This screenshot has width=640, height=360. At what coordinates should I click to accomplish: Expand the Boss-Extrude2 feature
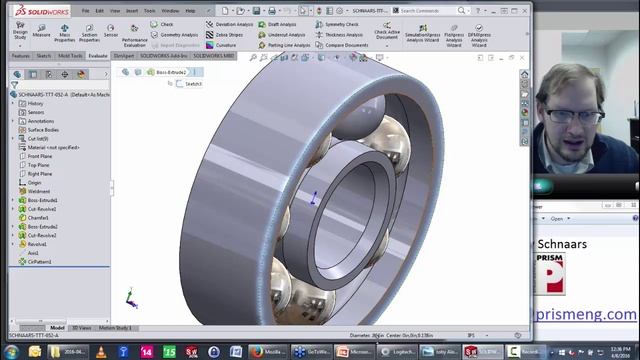click(13, 227)
